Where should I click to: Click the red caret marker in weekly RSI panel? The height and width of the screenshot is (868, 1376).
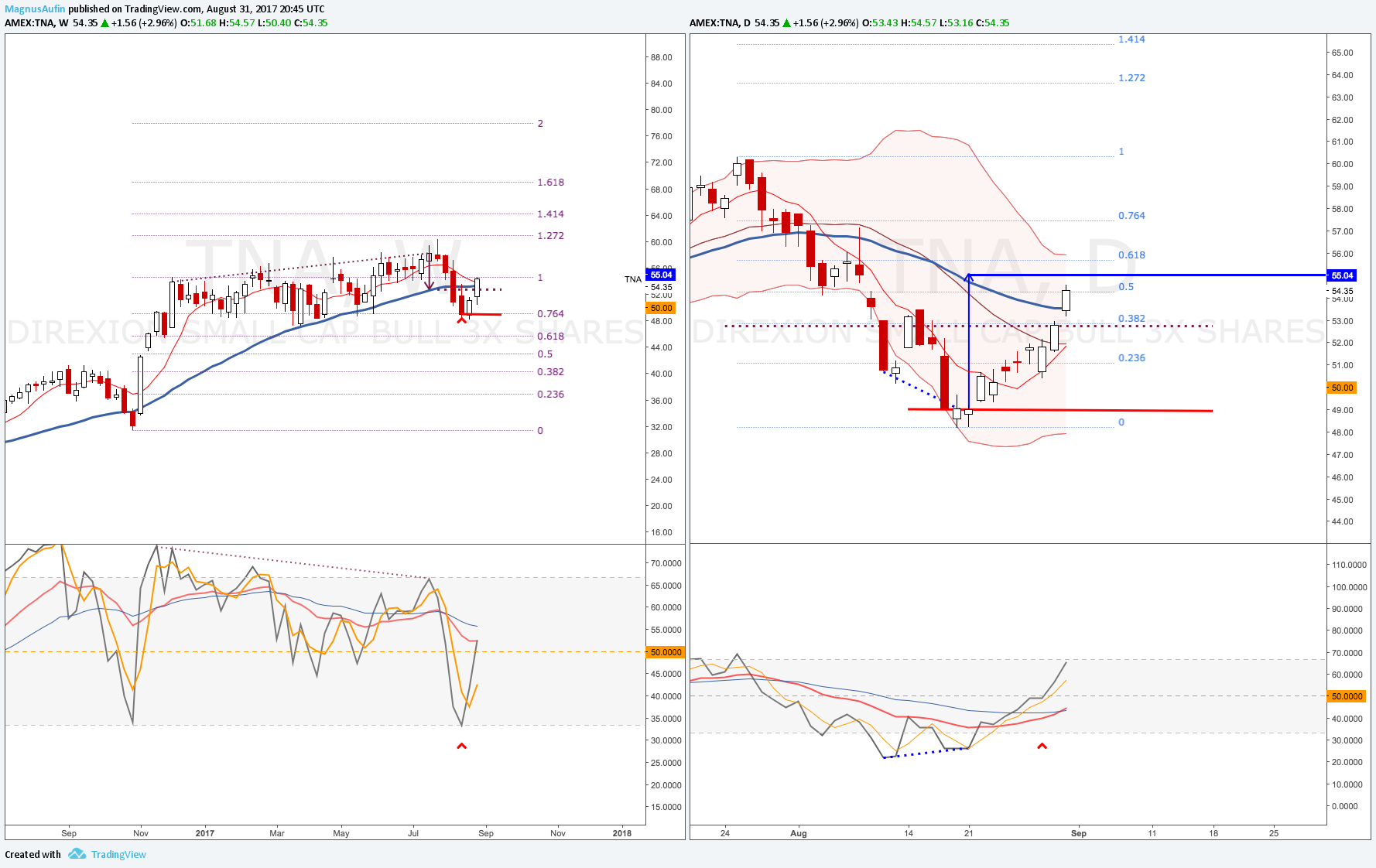[x=462, y=746]
